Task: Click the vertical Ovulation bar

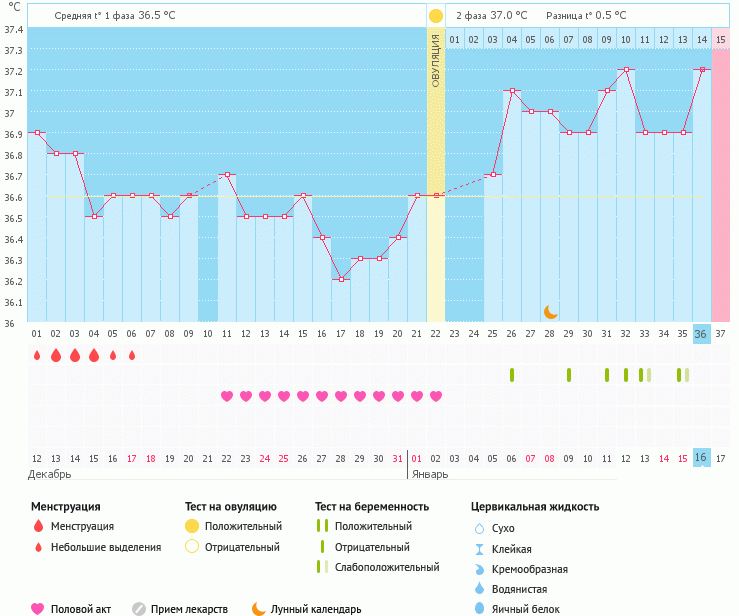Action: (x=436, y=174)
